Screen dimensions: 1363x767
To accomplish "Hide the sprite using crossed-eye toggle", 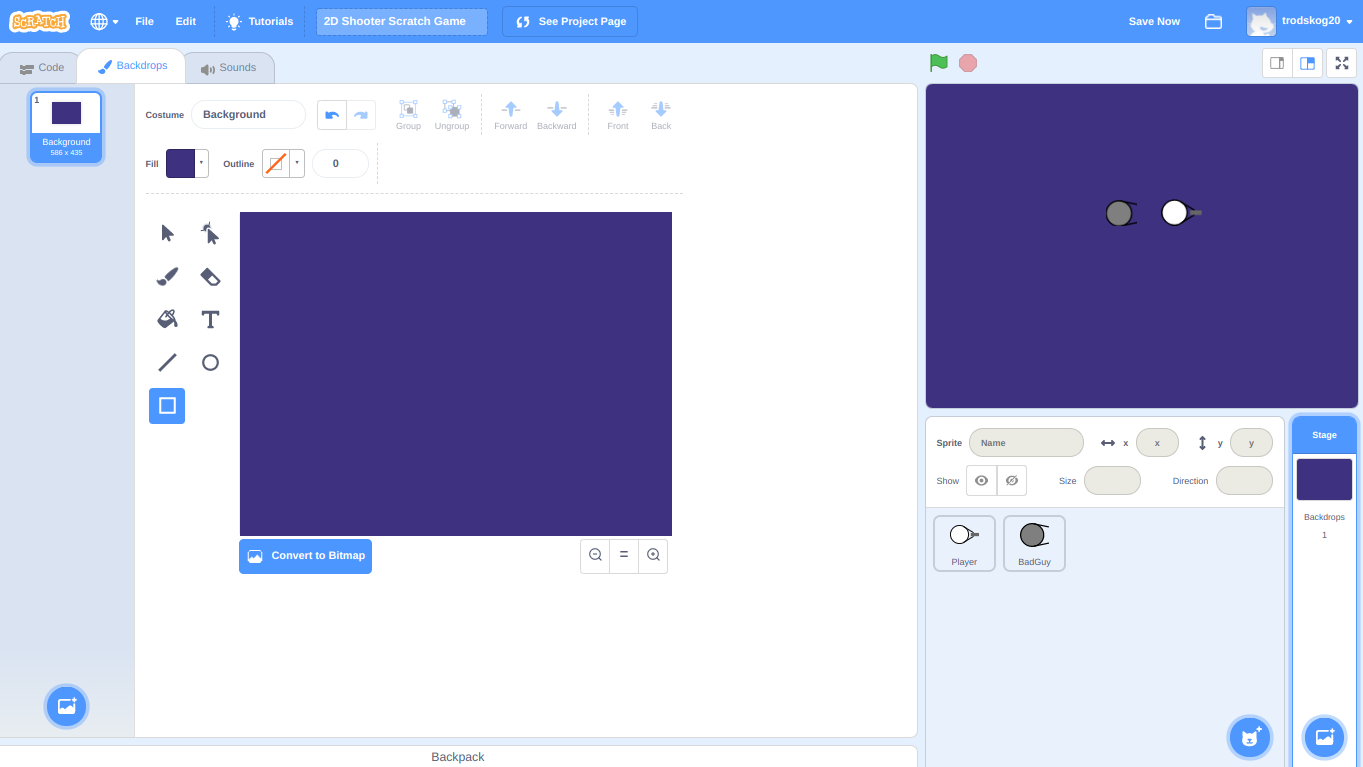I will click(x=1011, y=480).
